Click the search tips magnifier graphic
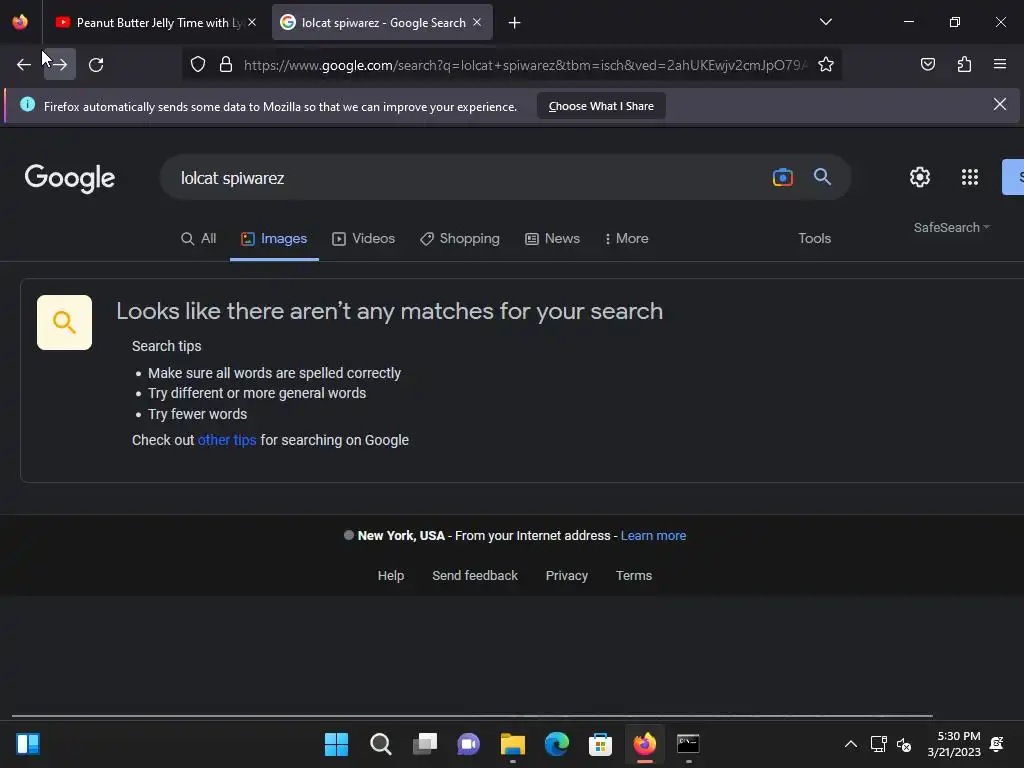 (x=64, y=322)
